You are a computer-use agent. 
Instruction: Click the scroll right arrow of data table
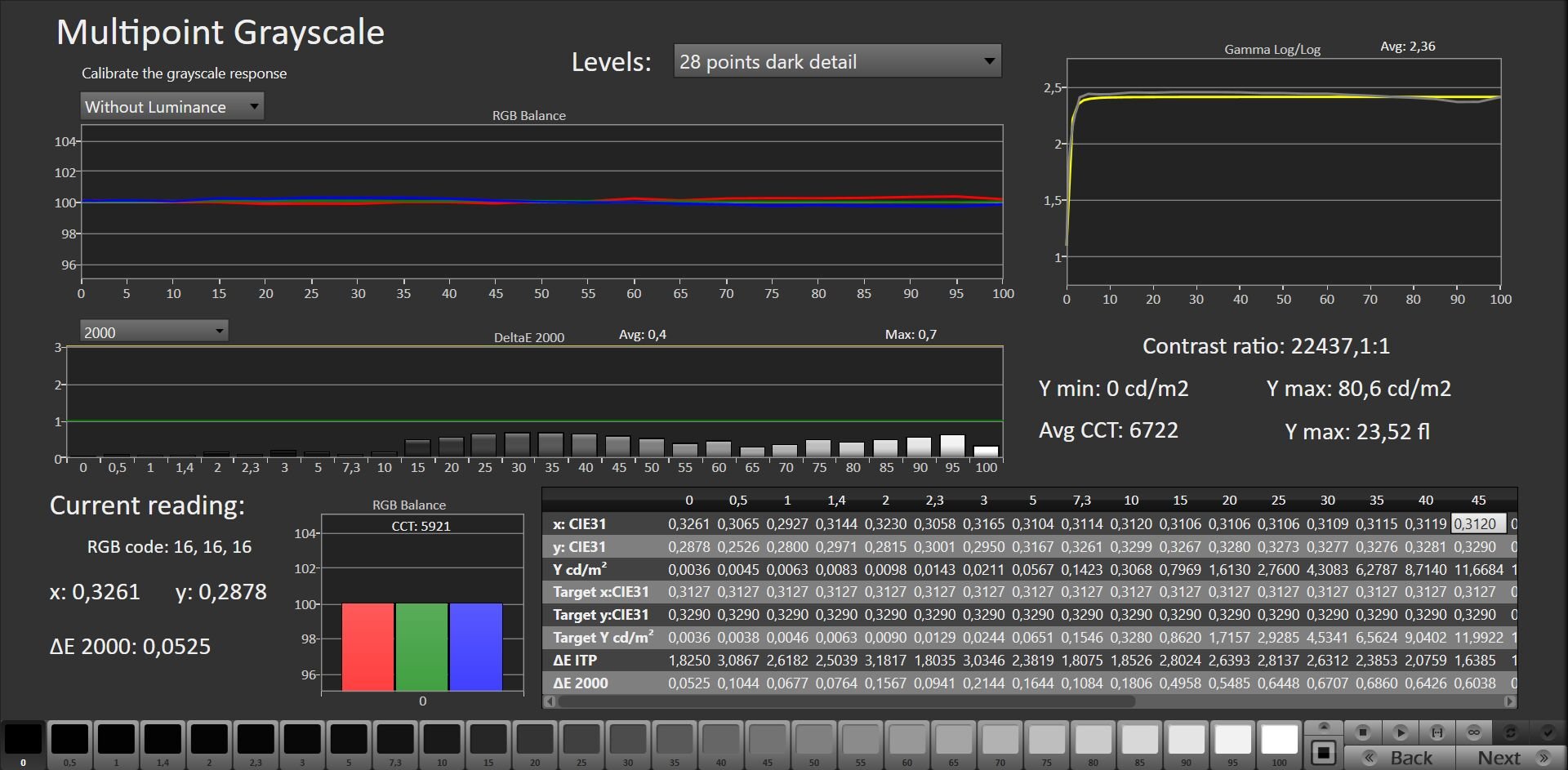click(1510, 701)
